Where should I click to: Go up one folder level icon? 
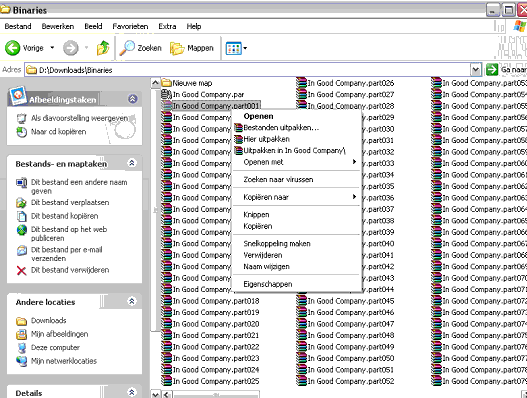pos(103,48)
